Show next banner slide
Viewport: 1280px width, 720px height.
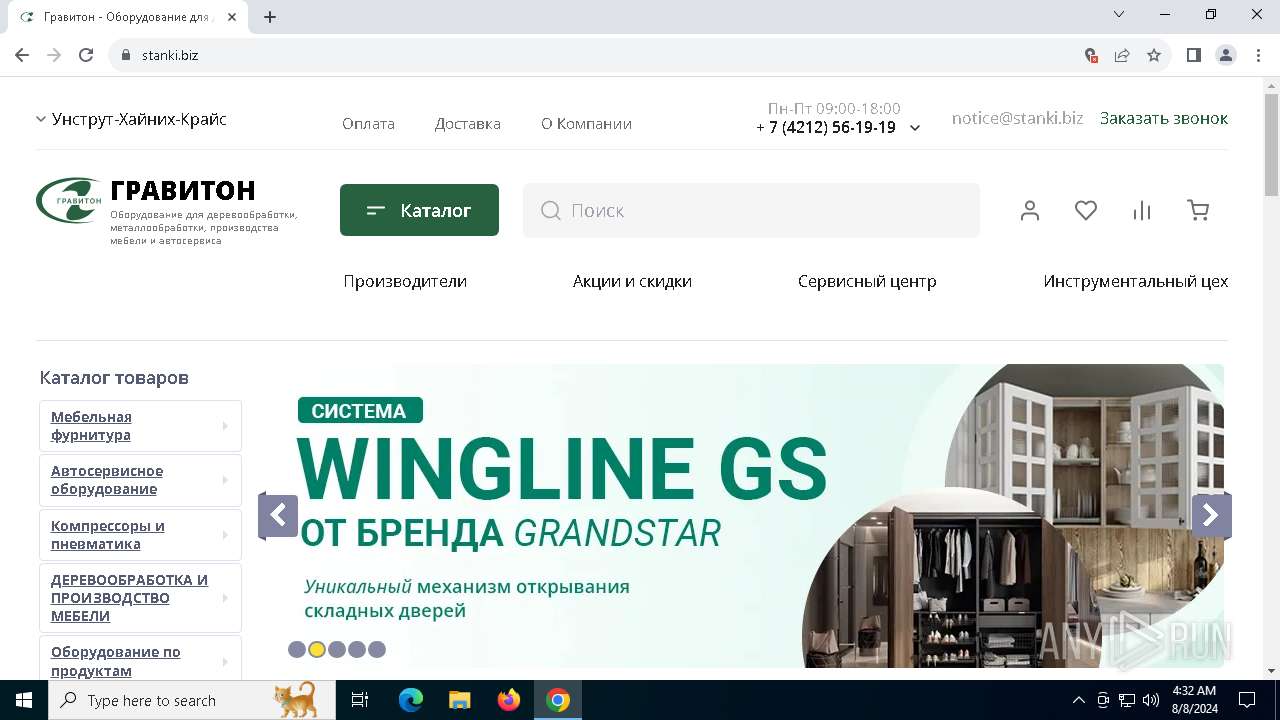pyautogui.click(x=1211, y=516)
